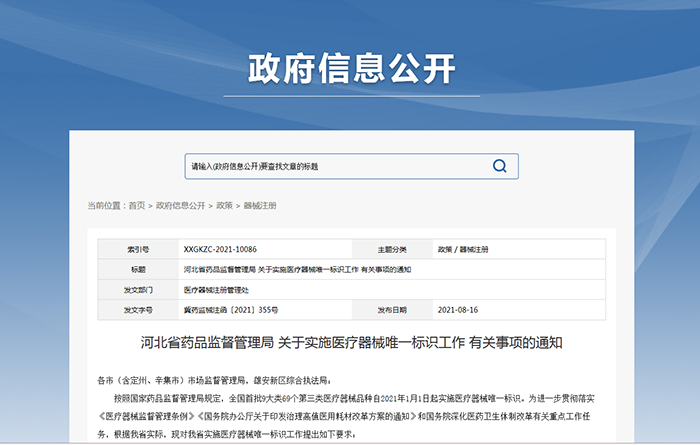Click document number 冀药监械注函〔2021〕355号
The width and height of the screenshot is (700, 445).
click(x=231, y=310)
